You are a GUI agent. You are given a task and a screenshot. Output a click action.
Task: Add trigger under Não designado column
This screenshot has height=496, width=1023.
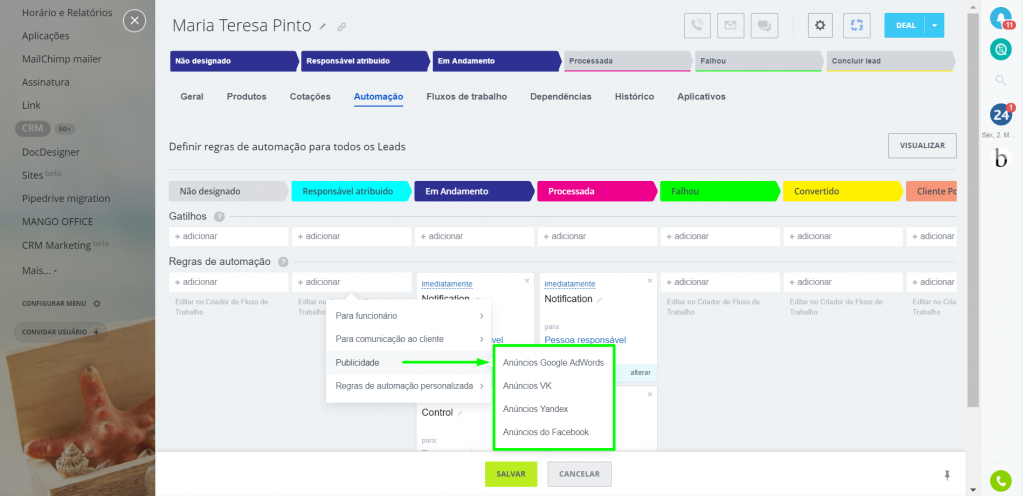(x=228, y=236)
